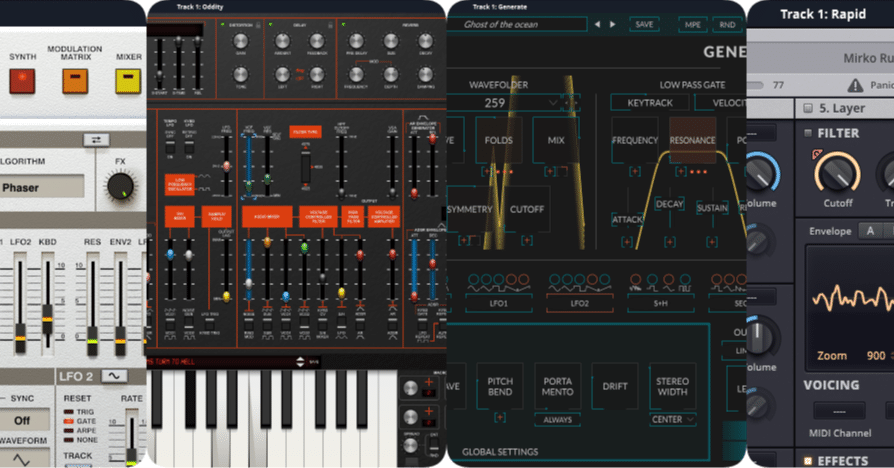Switch to the LFO2 tab in Generate

pos(579,303)
